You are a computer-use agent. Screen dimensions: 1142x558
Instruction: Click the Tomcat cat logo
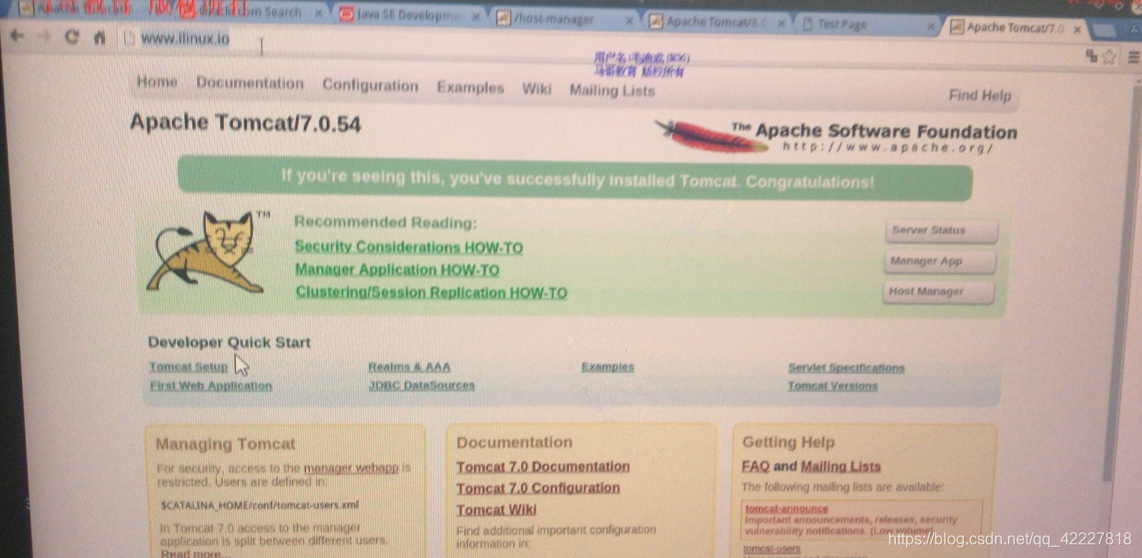click(x=206, y=253)
